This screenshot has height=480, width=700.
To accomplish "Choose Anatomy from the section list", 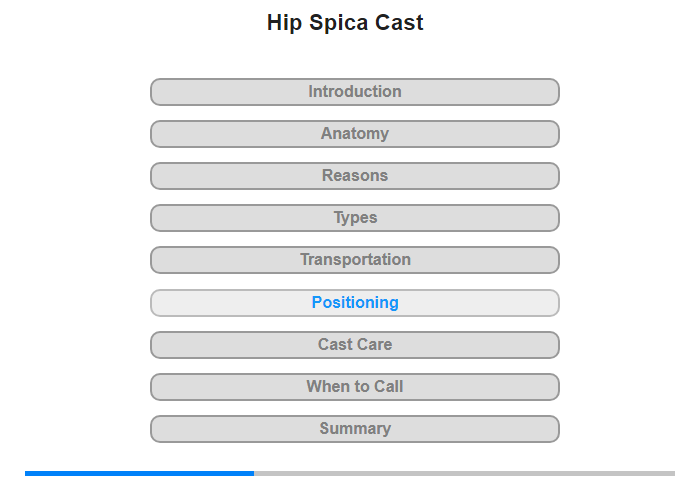I will 354,134.
